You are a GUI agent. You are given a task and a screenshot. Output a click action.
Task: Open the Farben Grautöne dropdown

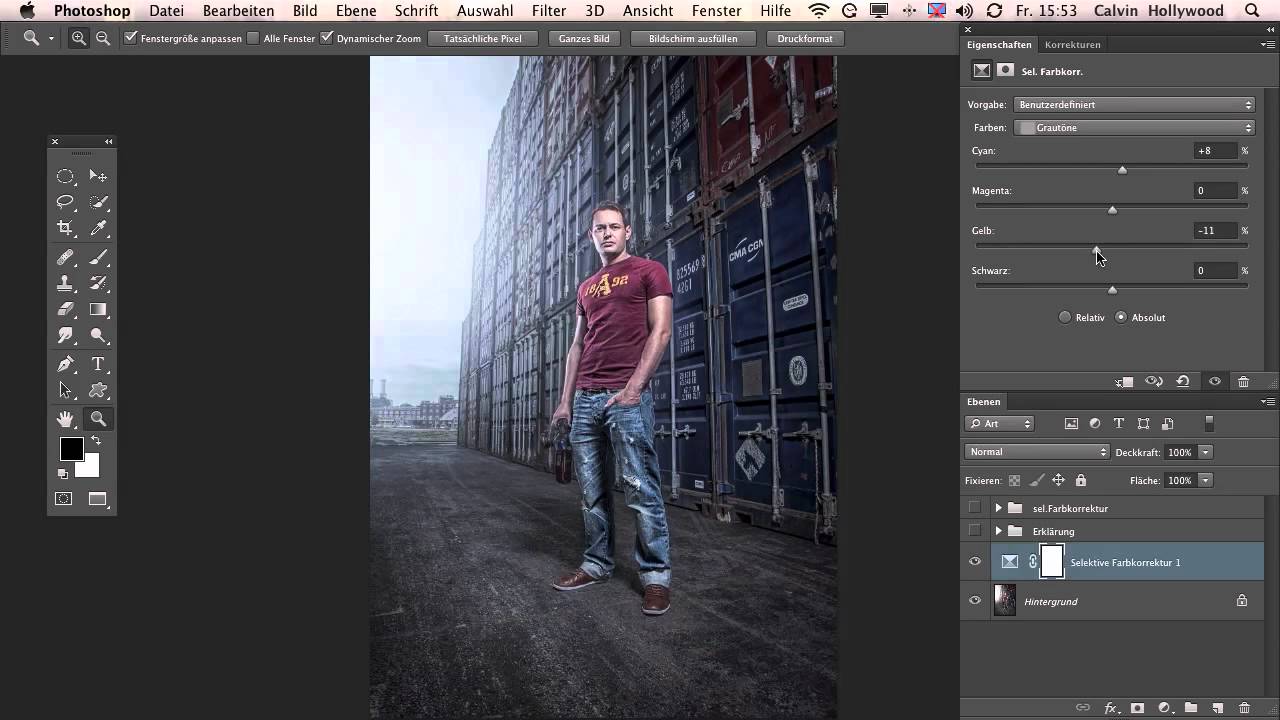pyautogui.click(x=1134, y=128)
